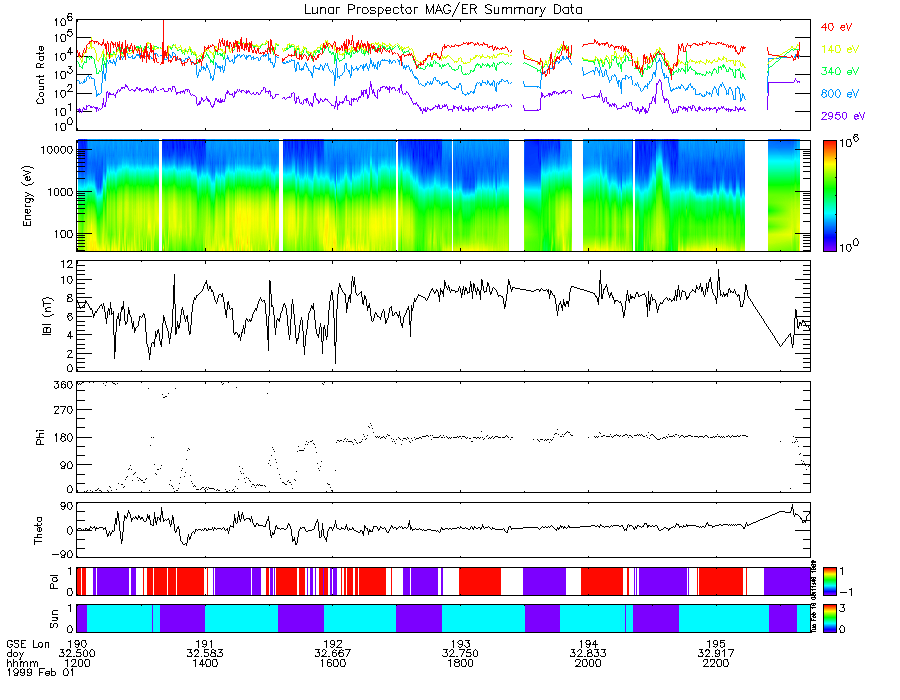Screen dimensions: 900x700
Task: Click the 'Count Rate' y-axis label
Action: coord(40,75)
